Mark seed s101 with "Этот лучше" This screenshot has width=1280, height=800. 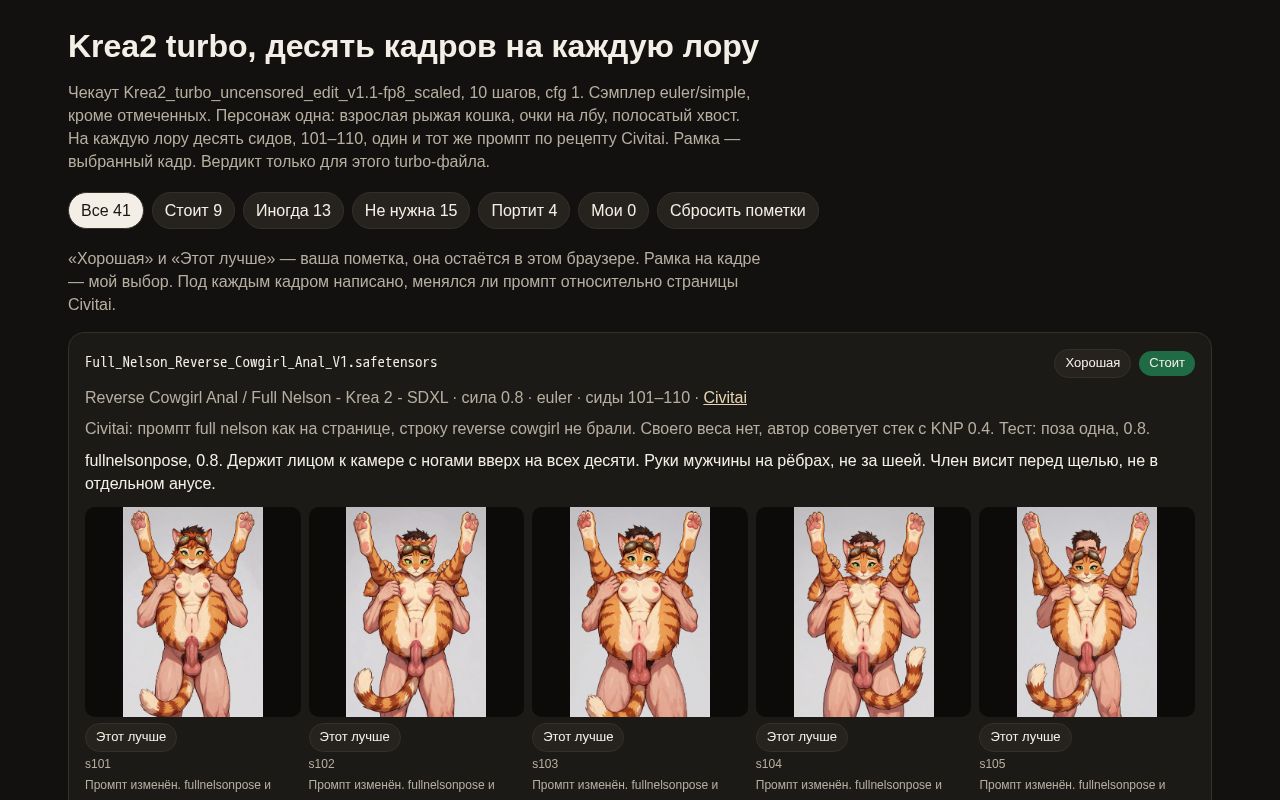pyautogui.click(x=131, y=737)
